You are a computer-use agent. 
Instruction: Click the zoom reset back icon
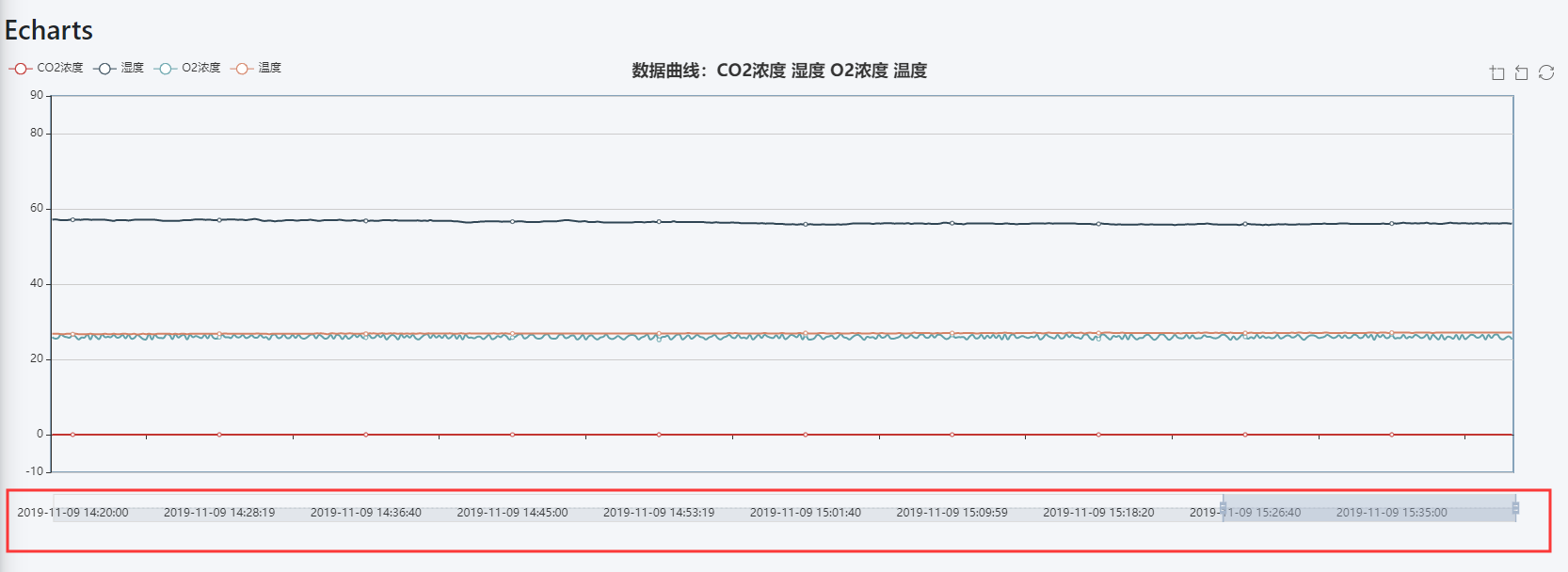pyautogui.click(x=1521, y=73)
